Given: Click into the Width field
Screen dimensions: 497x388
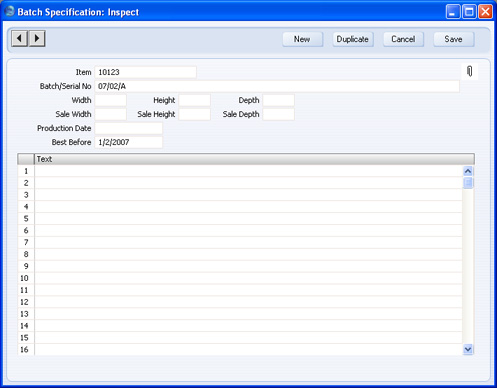Looking at the screenshot, I should 111,100.
